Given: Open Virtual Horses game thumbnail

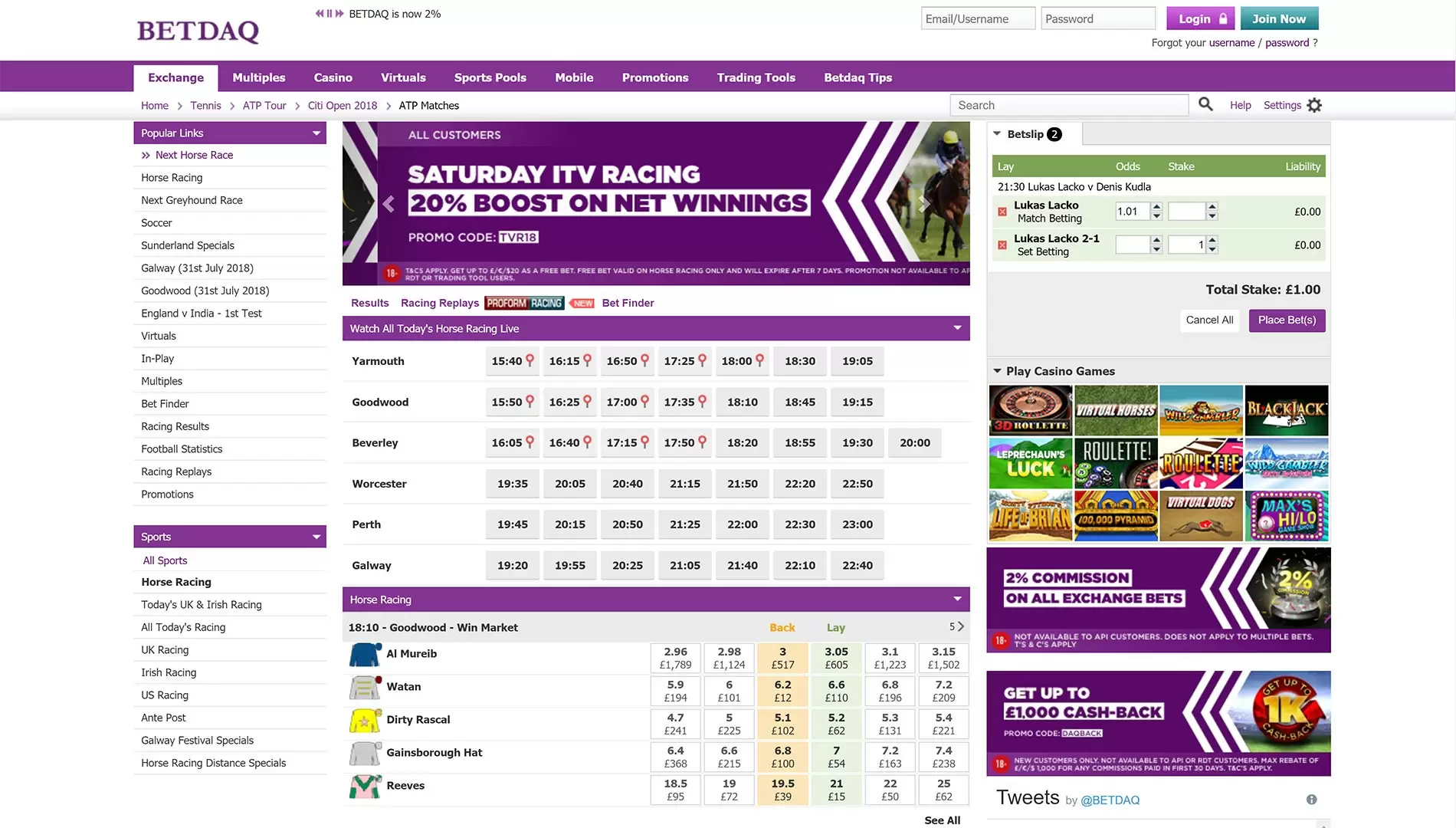Looking at the screenshot, I should pyautogui.click(x=1116, y=410).
